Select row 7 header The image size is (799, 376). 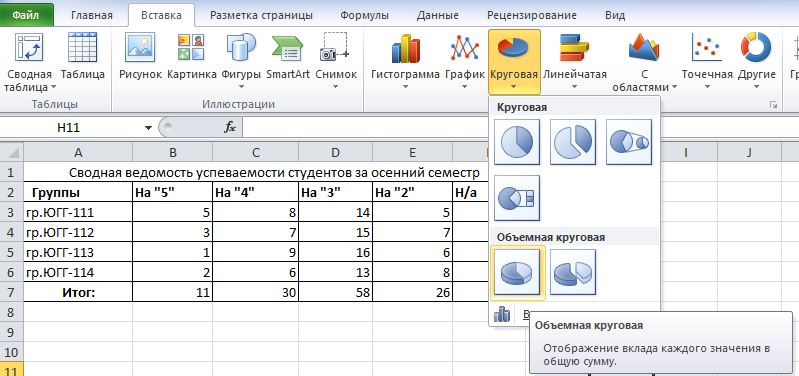[12, 293]
